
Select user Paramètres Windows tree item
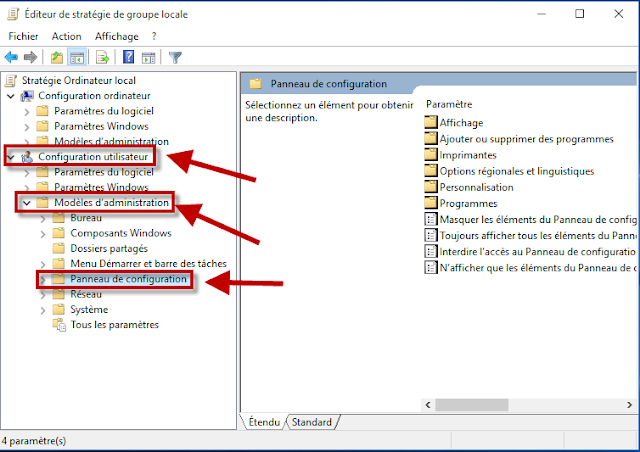click(101, 187)
